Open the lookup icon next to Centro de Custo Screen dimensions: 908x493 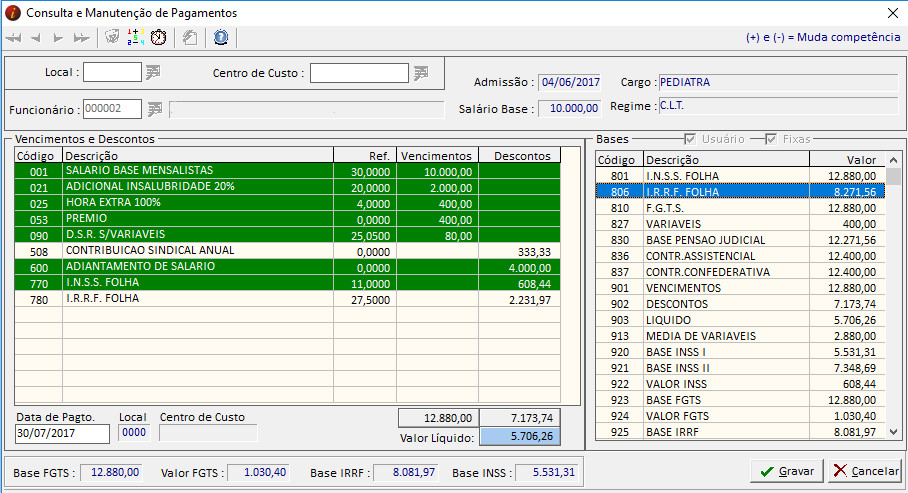pos(421,73)
